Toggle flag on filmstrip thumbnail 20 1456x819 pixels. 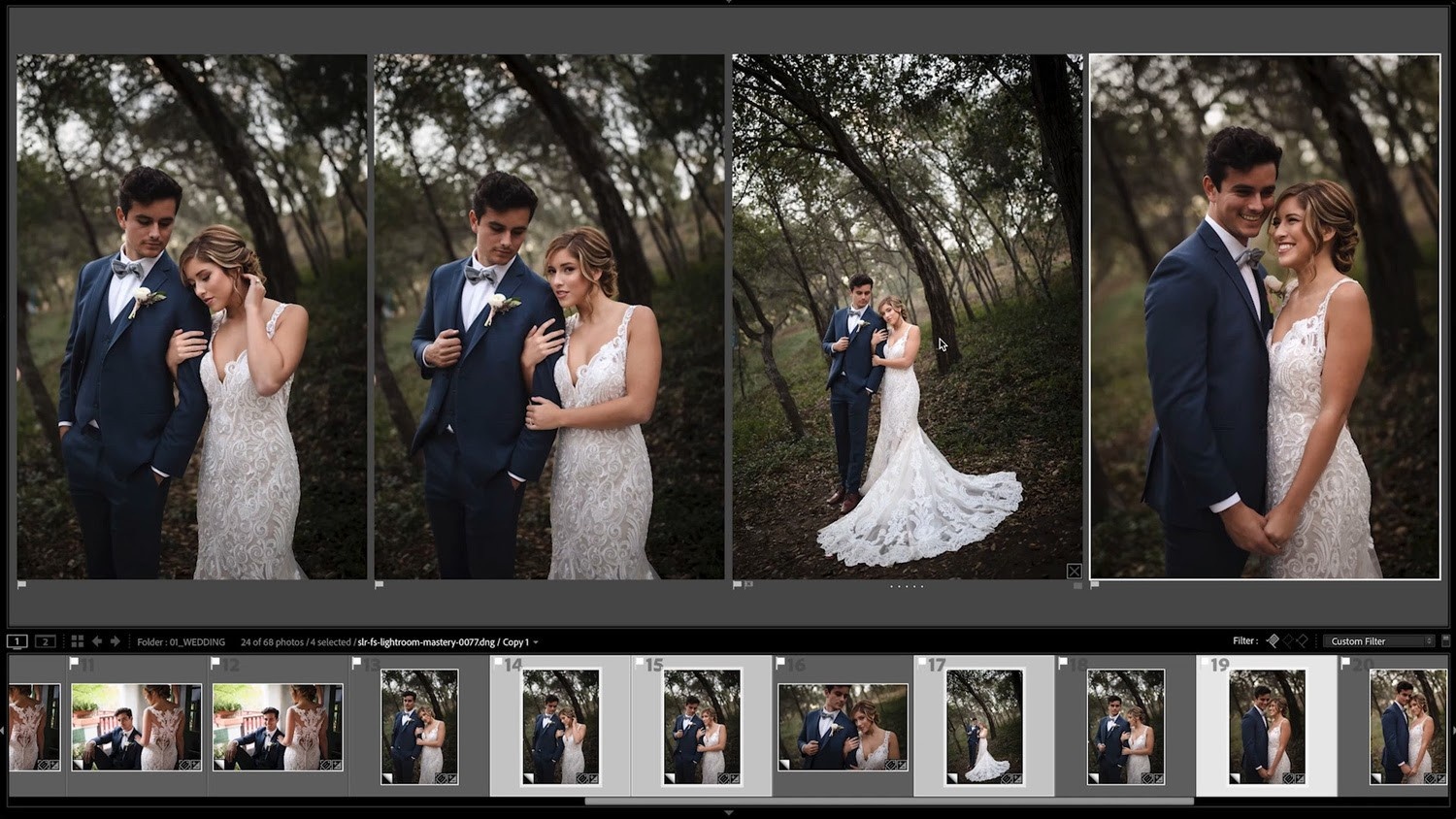1345,664
